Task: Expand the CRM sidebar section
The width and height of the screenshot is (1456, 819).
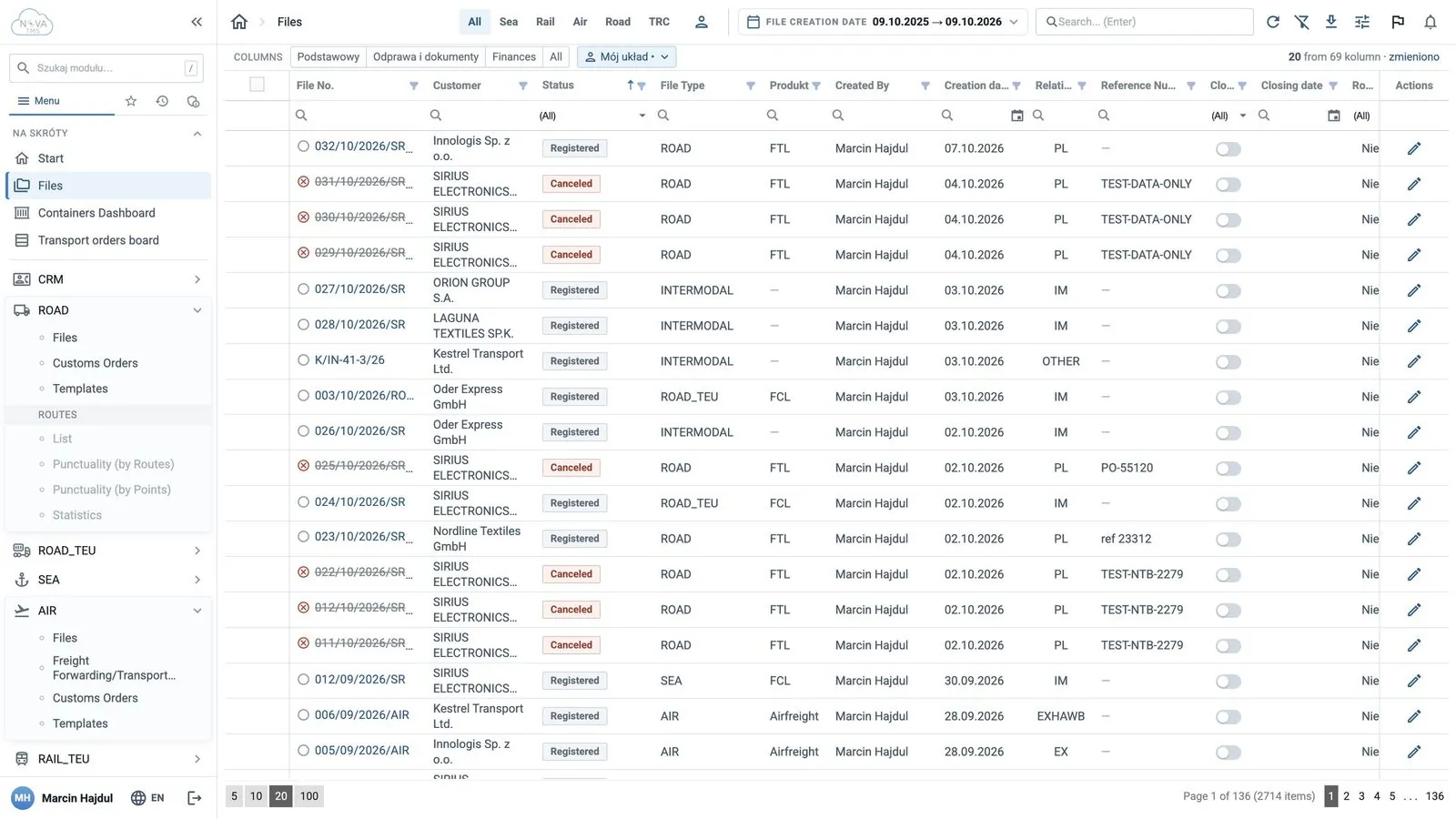Action: [108, 279]
